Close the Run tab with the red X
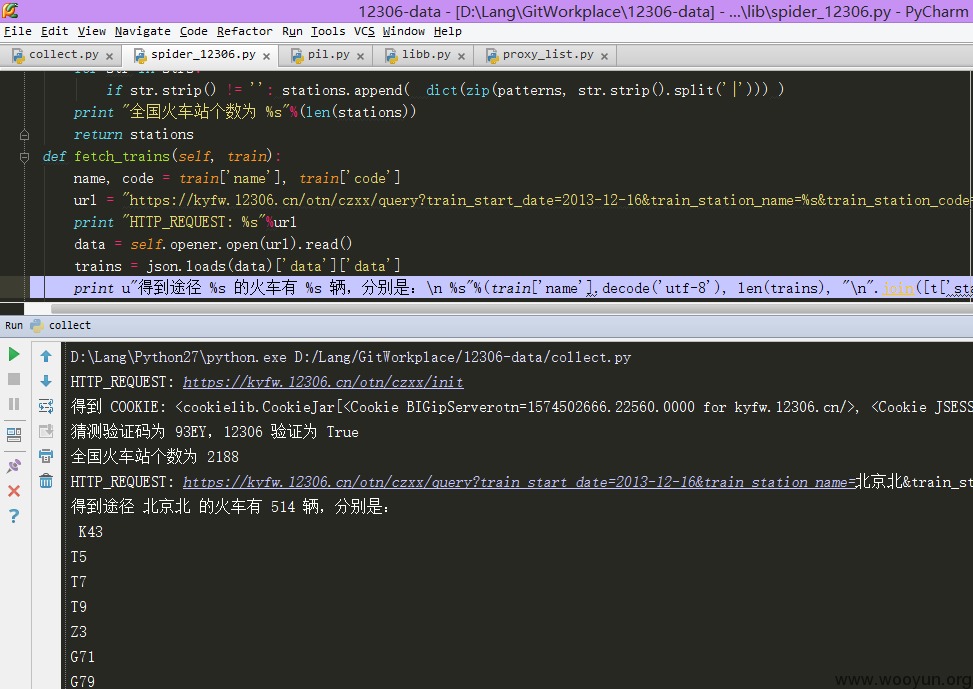Image resolution: width=973 pixels, height=689 pixels. (x=14, y=491)
